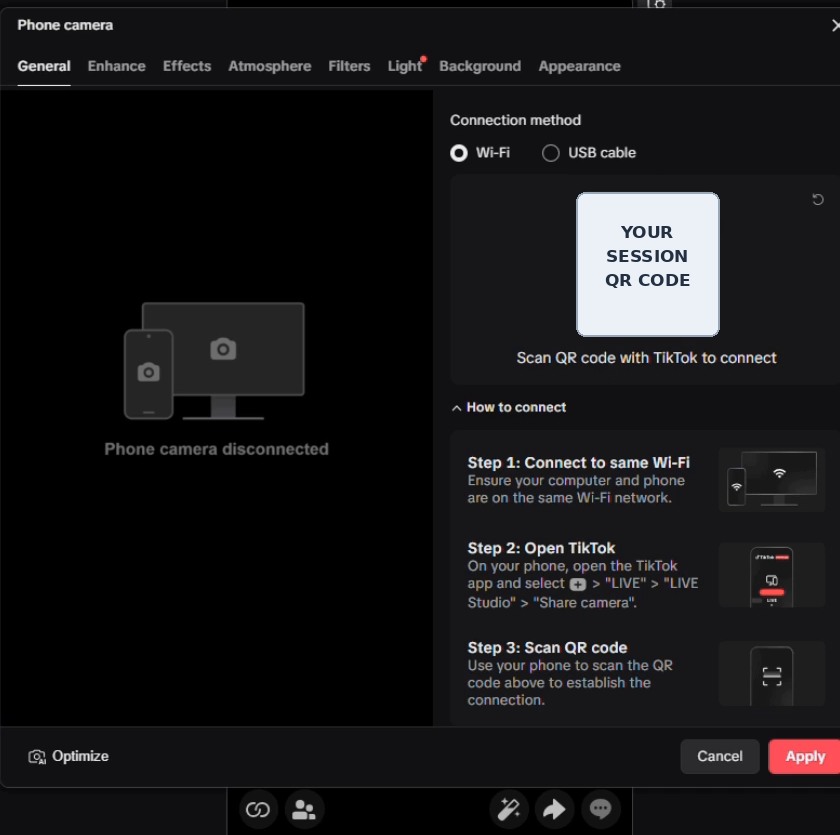Image resolution: width=840 pixels, height=835 pixels.
Task: Open the Light tab
Action: pyautogui.click(x=404, y=66)
